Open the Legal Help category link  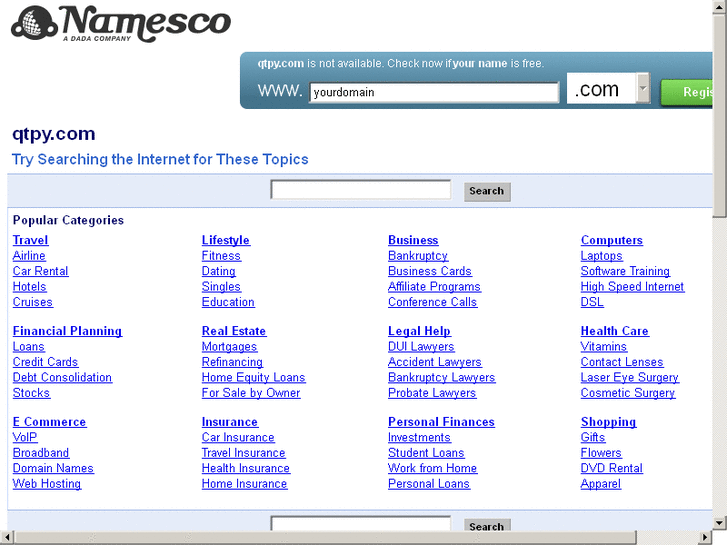click(420, 331)
